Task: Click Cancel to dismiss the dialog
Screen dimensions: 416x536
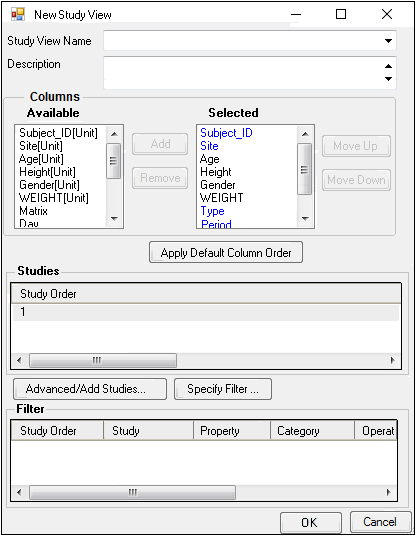Action: 380,522
